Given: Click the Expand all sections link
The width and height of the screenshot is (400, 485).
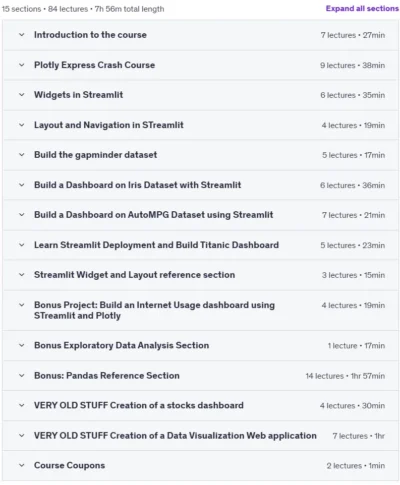Looking at the screenshot, I should pyautogui.click(x=362, y=8).
